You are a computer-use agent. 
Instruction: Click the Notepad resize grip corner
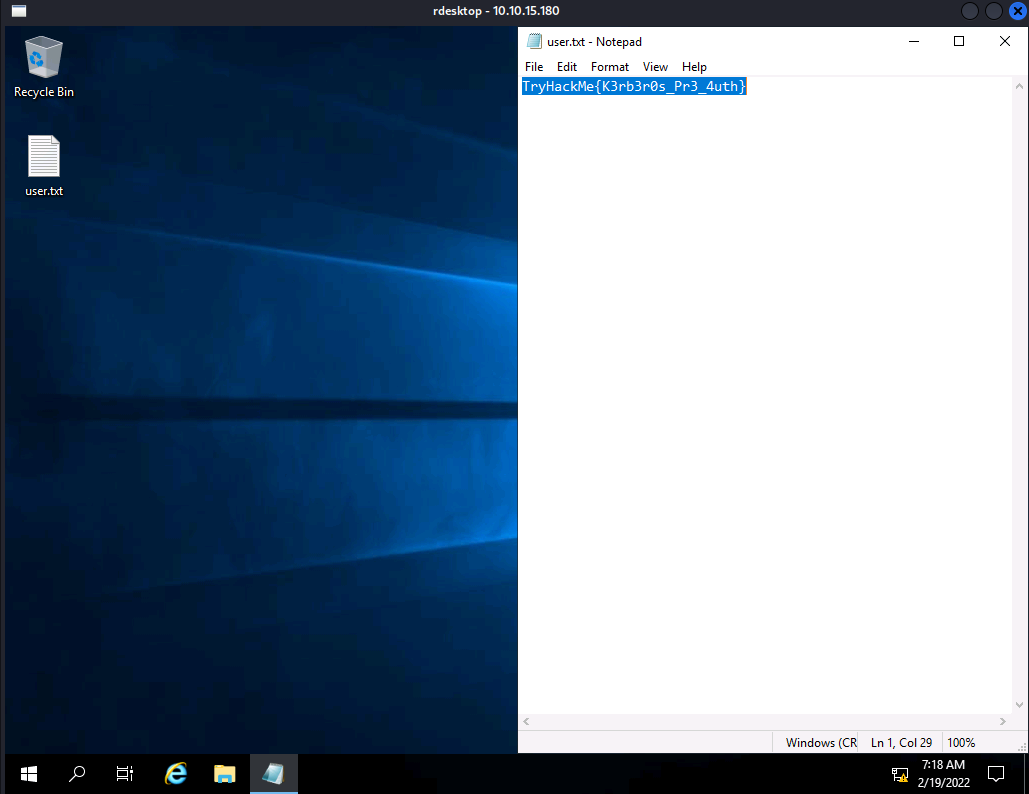point(1022,747)
